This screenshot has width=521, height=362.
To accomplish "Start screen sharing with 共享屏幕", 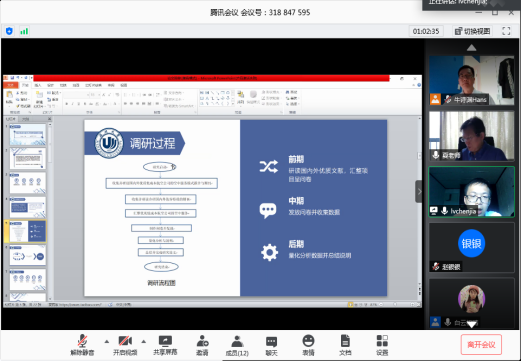I will pyautogui.click(x=165, y=345).
